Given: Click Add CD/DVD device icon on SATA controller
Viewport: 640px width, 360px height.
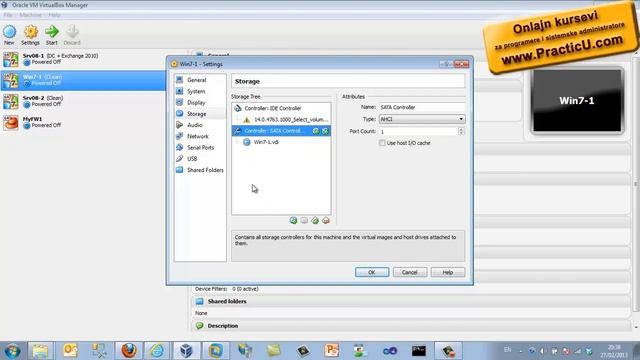Looking at the screenshot, I should [316, 131].
